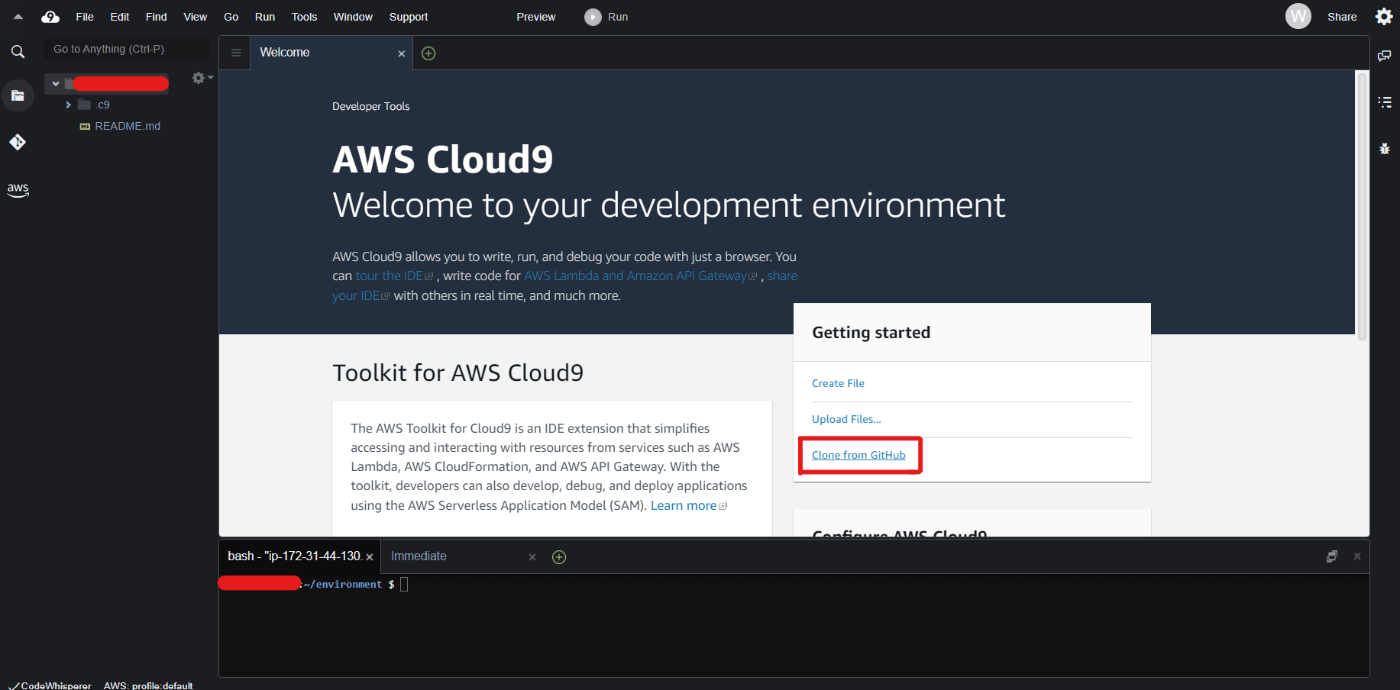Open the Tools menu
Image resolution: width=1400 pixels, height=690 pixels.
click(x=304, y=17)
